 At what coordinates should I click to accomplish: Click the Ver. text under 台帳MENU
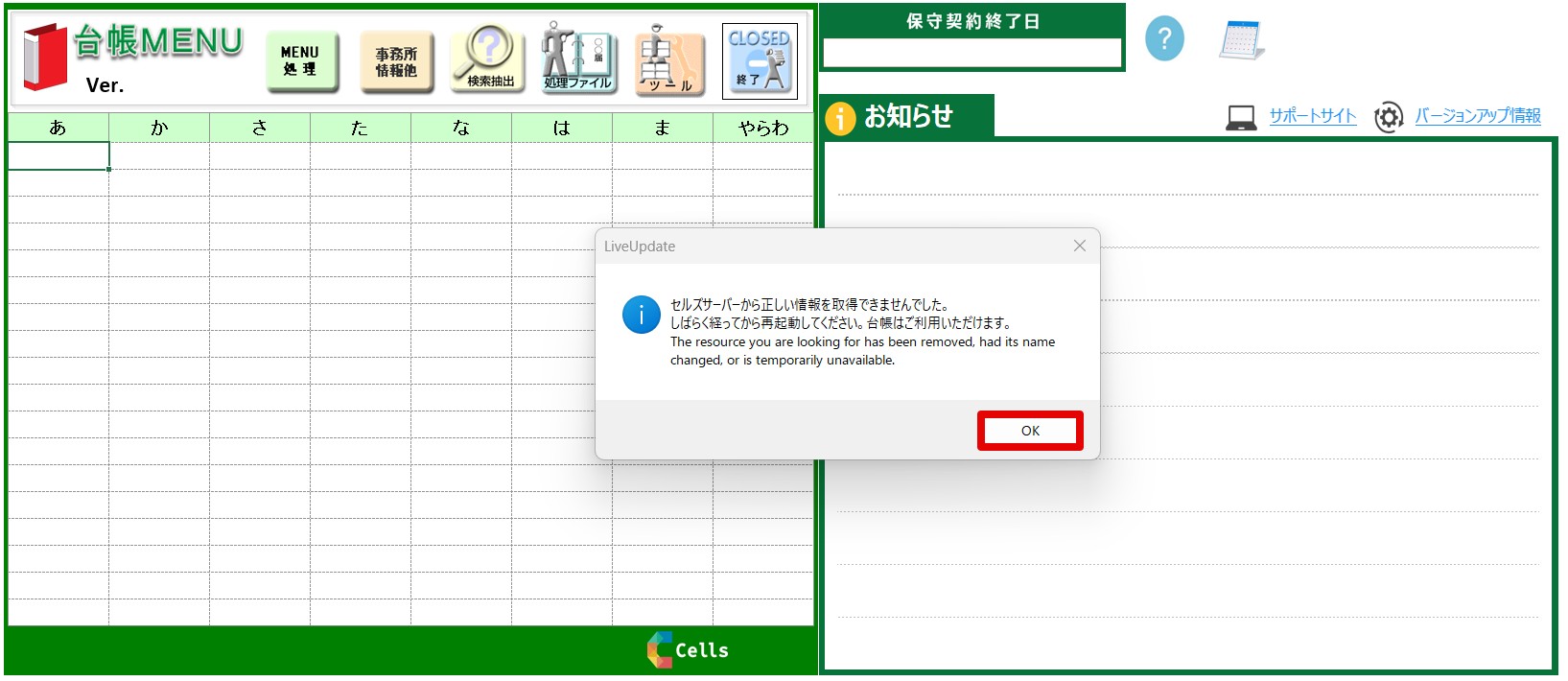pyautogui.click(x=105, y=85)
